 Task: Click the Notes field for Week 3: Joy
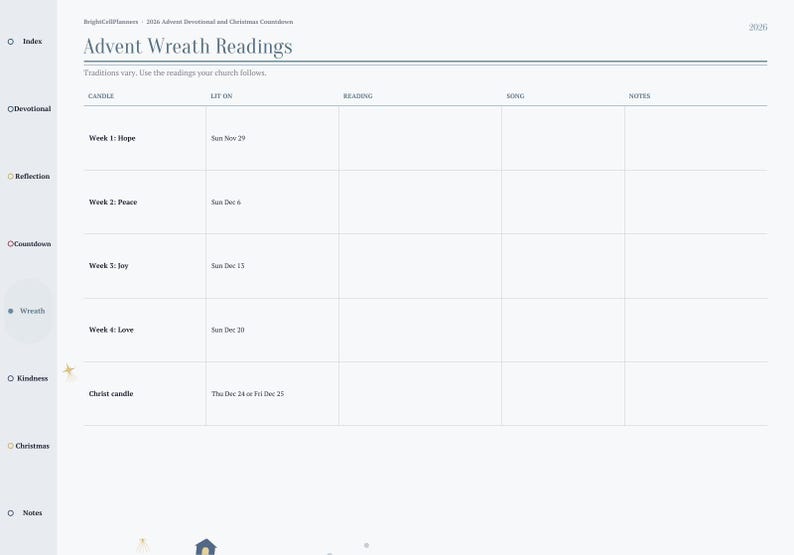pos(696,266)
